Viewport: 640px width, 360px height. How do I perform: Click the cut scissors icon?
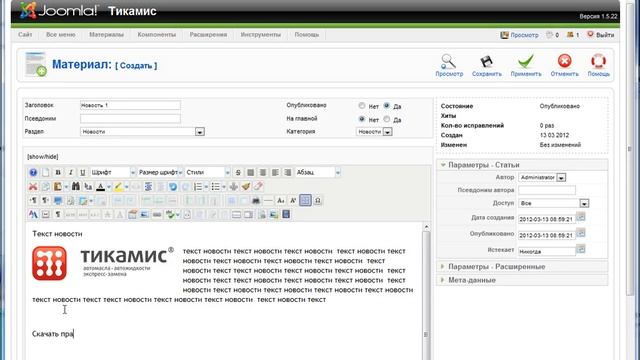pyautogui.click(x=33, y=187)
